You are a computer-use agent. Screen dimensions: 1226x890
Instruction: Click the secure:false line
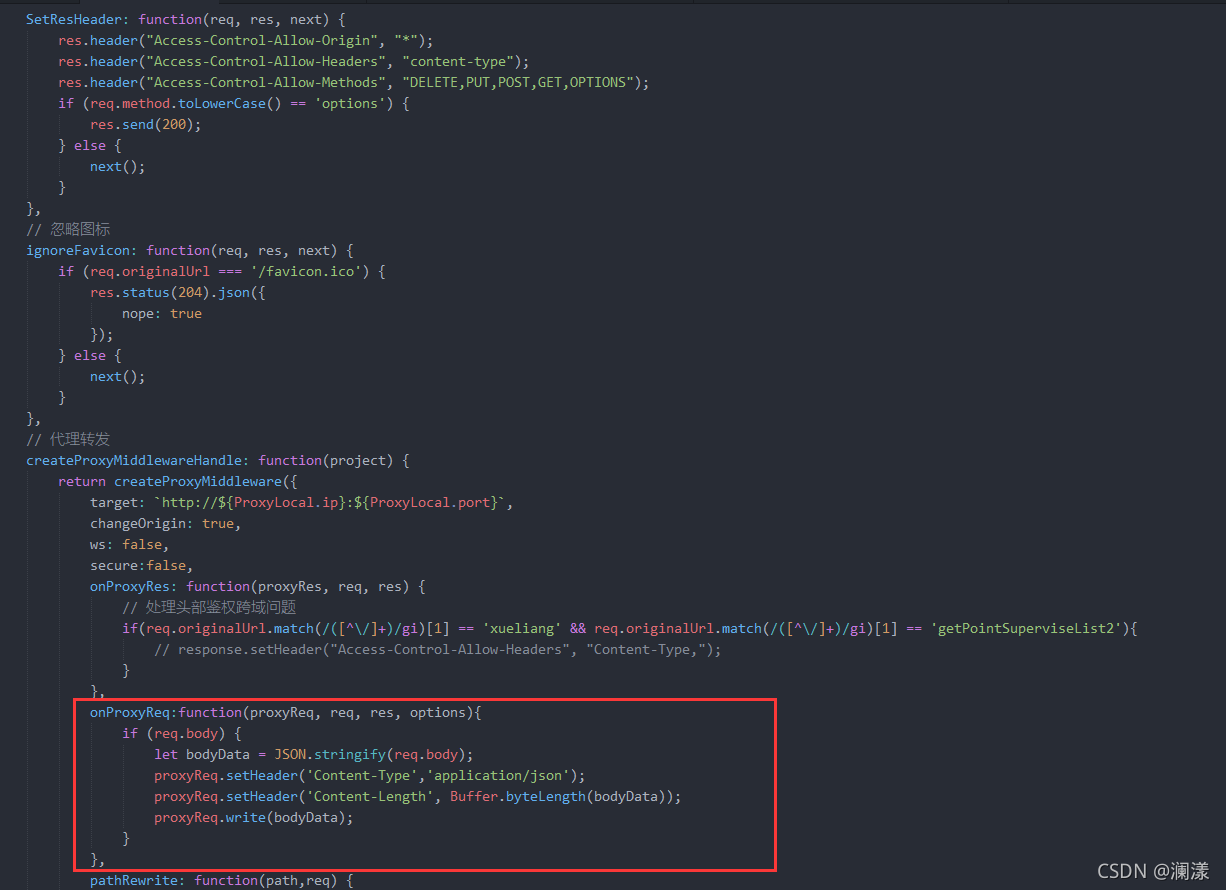[x=142, y=565]
